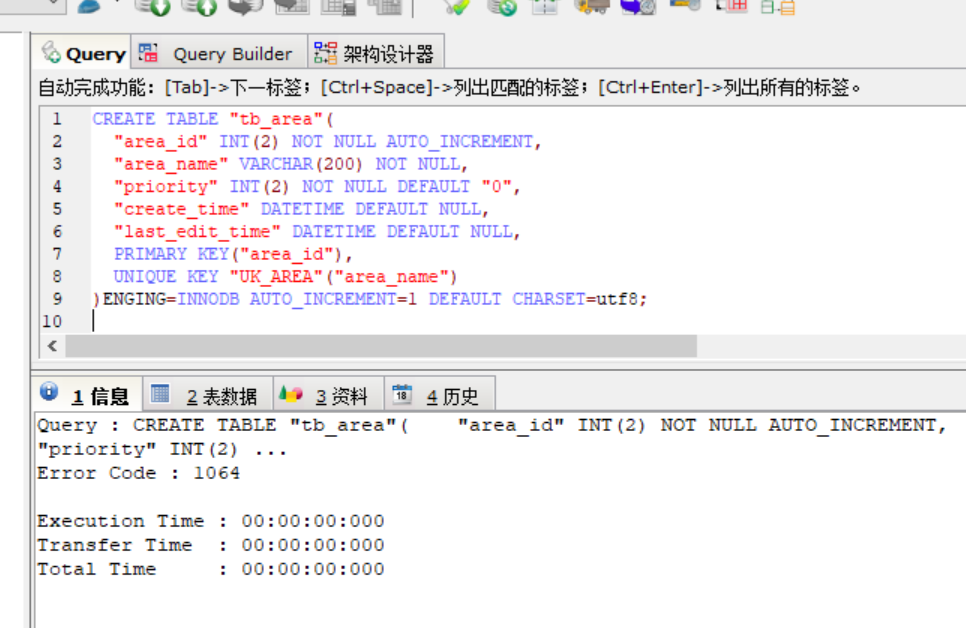Viewport: 966px width, 628px height.
Task: Select the 4 历史 results tab
Action: pos(439,395)
